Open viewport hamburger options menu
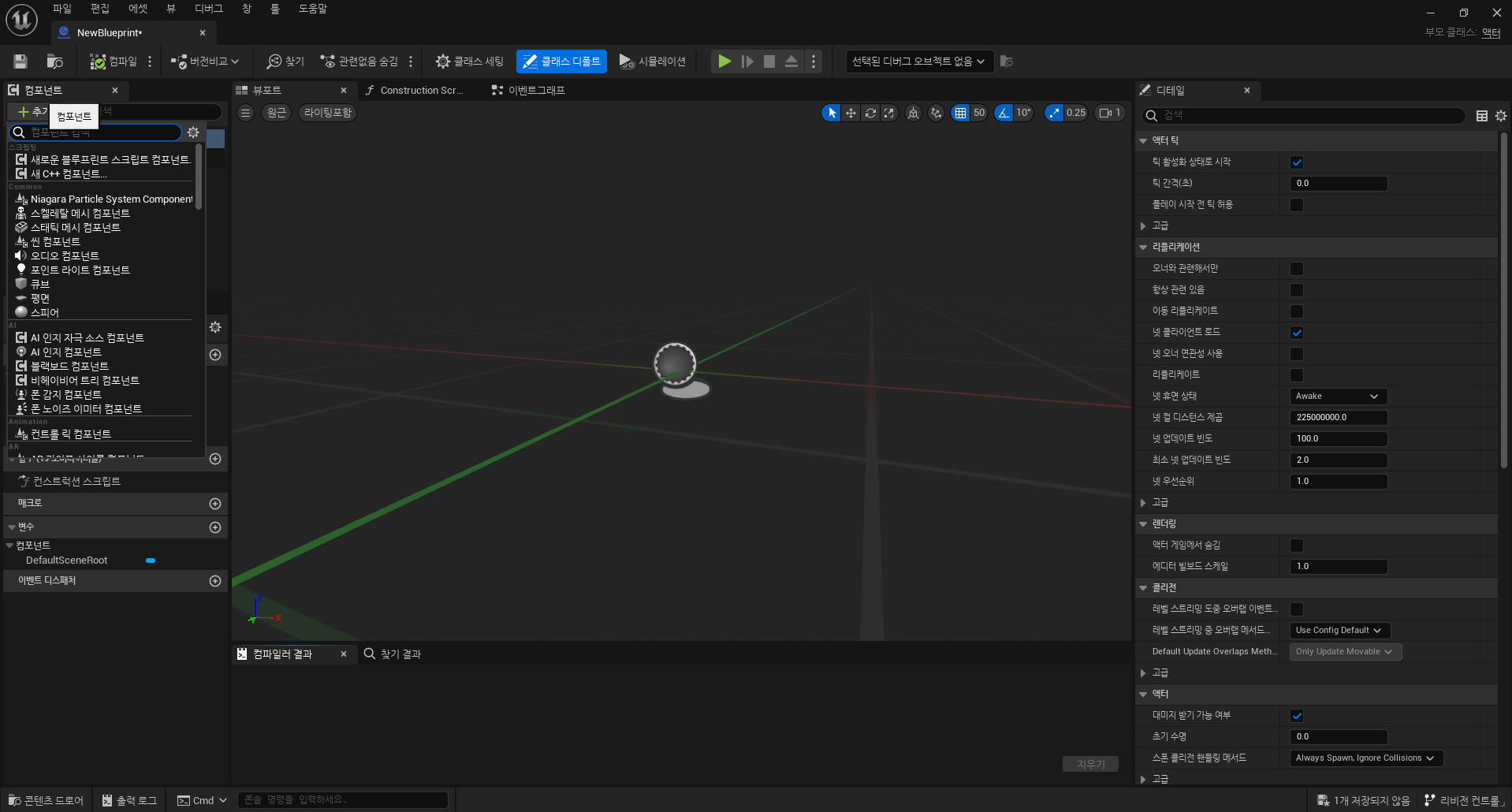 click(x=246, y=113)
